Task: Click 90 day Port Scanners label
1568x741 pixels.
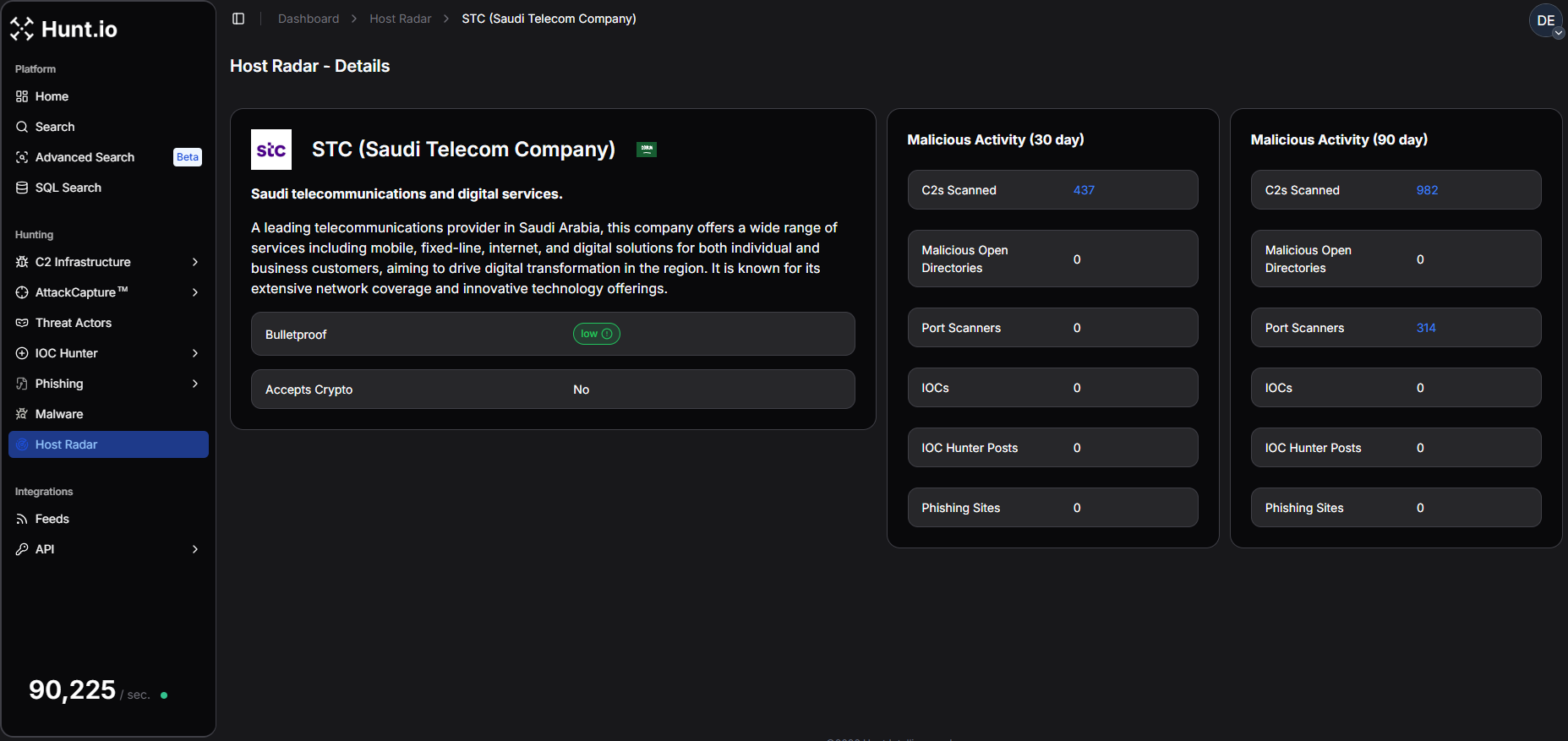Action: (x=1304, y=328)
